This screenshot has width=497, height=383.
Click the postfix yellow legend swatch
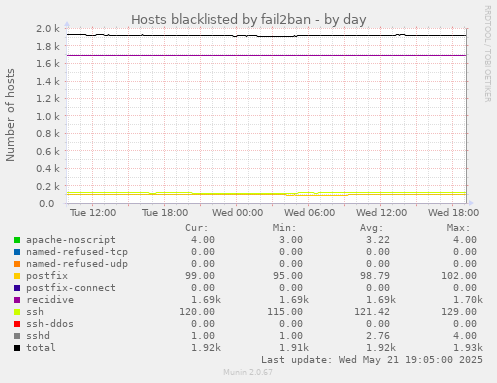tap(17, 276)
